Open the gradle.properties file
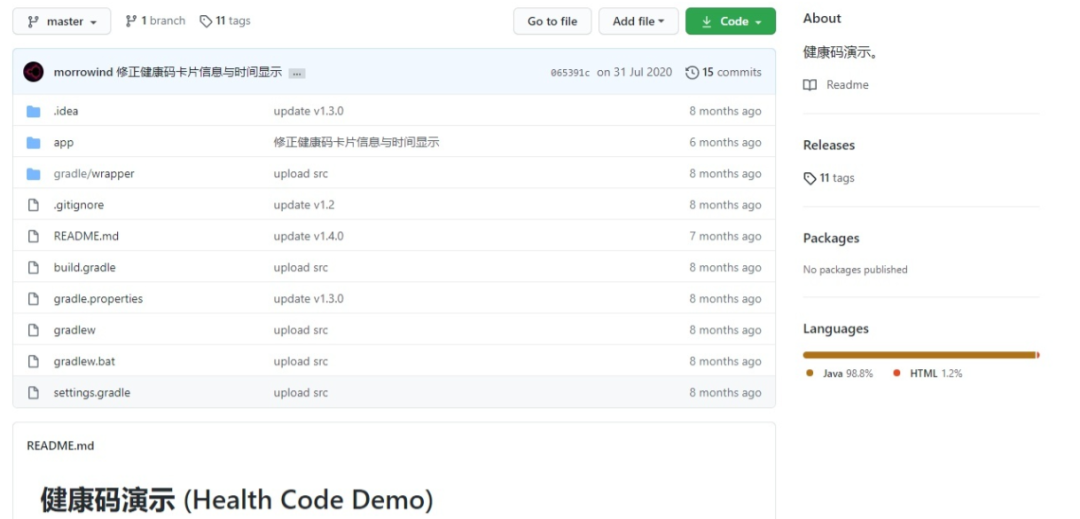Image resolution: width=1080 pixels, height=519 pixels. 98,299
